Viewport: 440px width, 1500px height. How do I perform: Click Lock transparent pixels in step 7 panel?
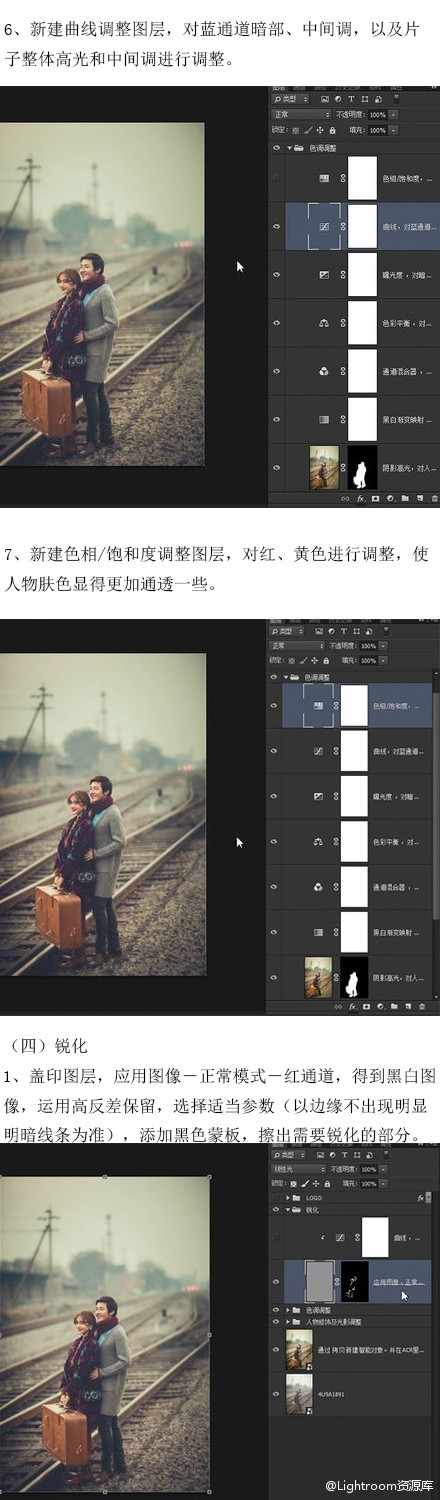(x=292, y=660)
